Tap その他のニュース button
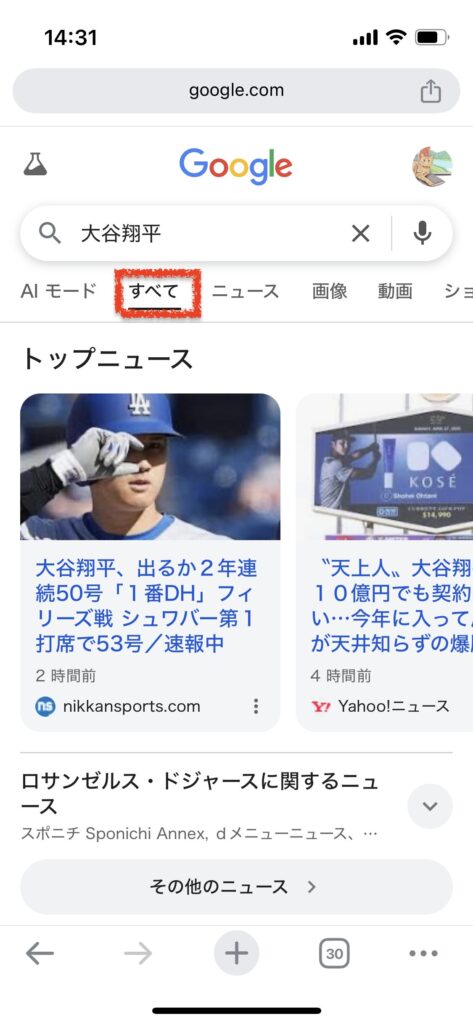 236,887
